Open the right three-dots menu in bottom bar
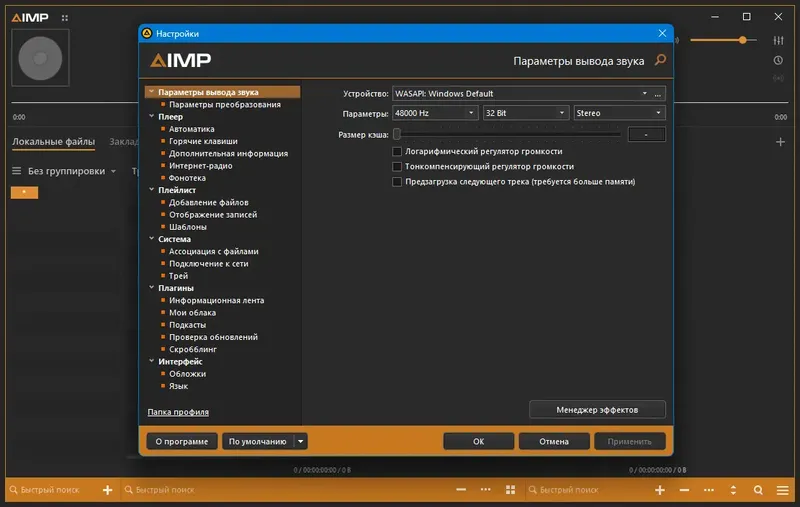Image resolution: width=800 pixels, height=507 pixels. (x=709, y=490)
